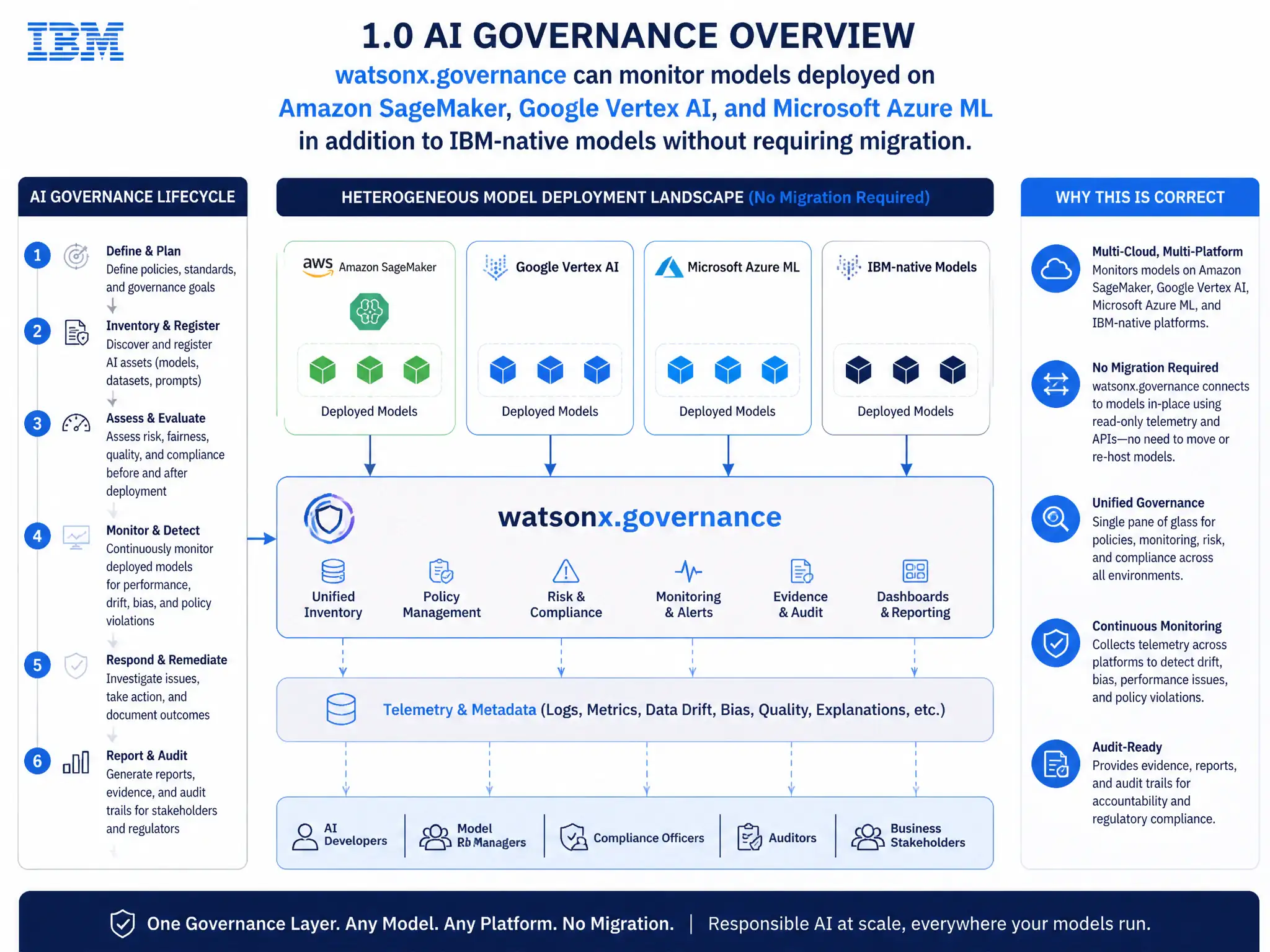Image resolution: width=1270 pixels, height=952 pixels.
Task: Click the Evidence & Audit document icon
Action: pyautogui.click(x=801, y=571)
